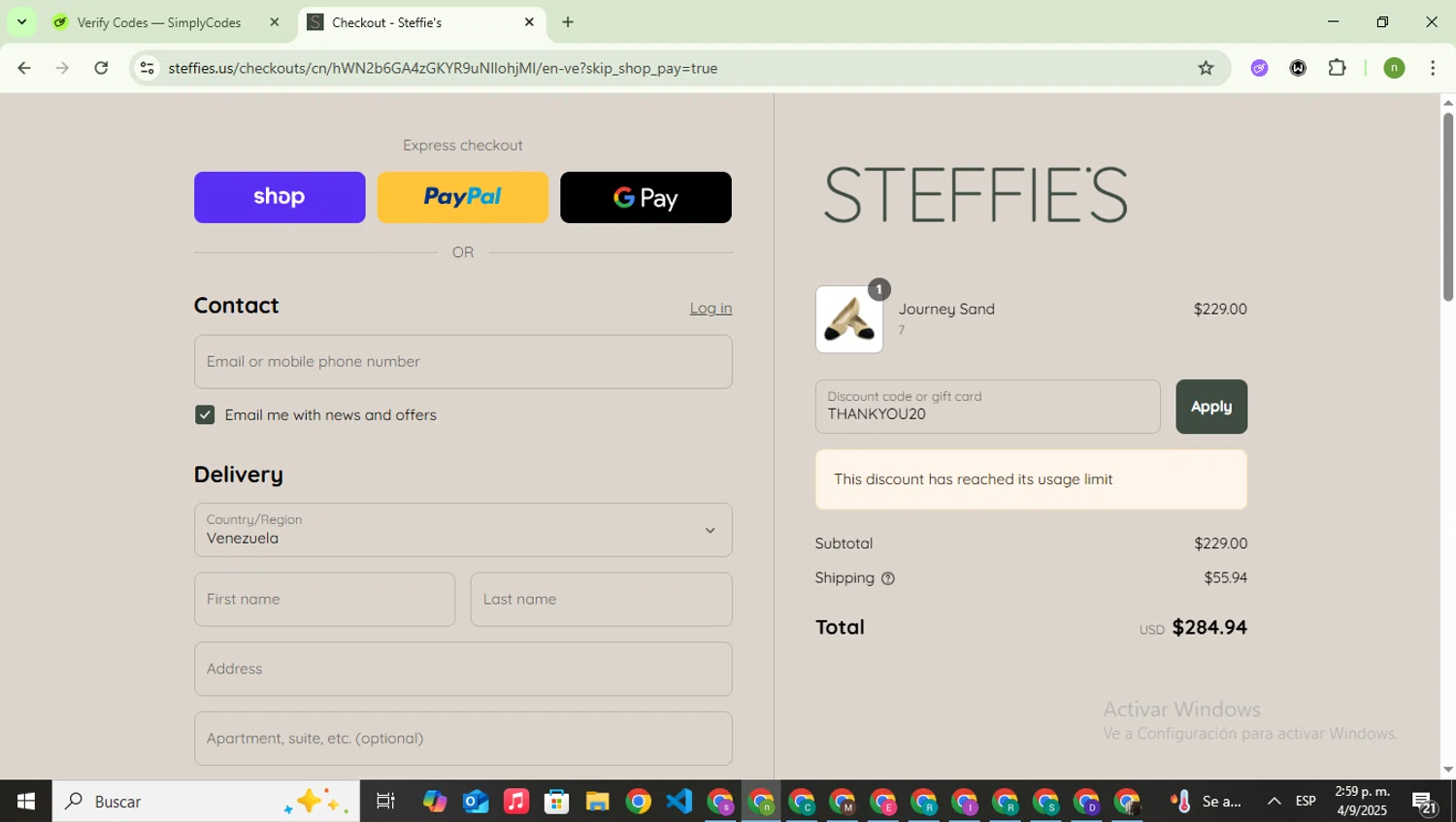This screenshot has height=822, width=1456.
Task: Launch Copilot from the taskbar
Action: tap(435, 802)
